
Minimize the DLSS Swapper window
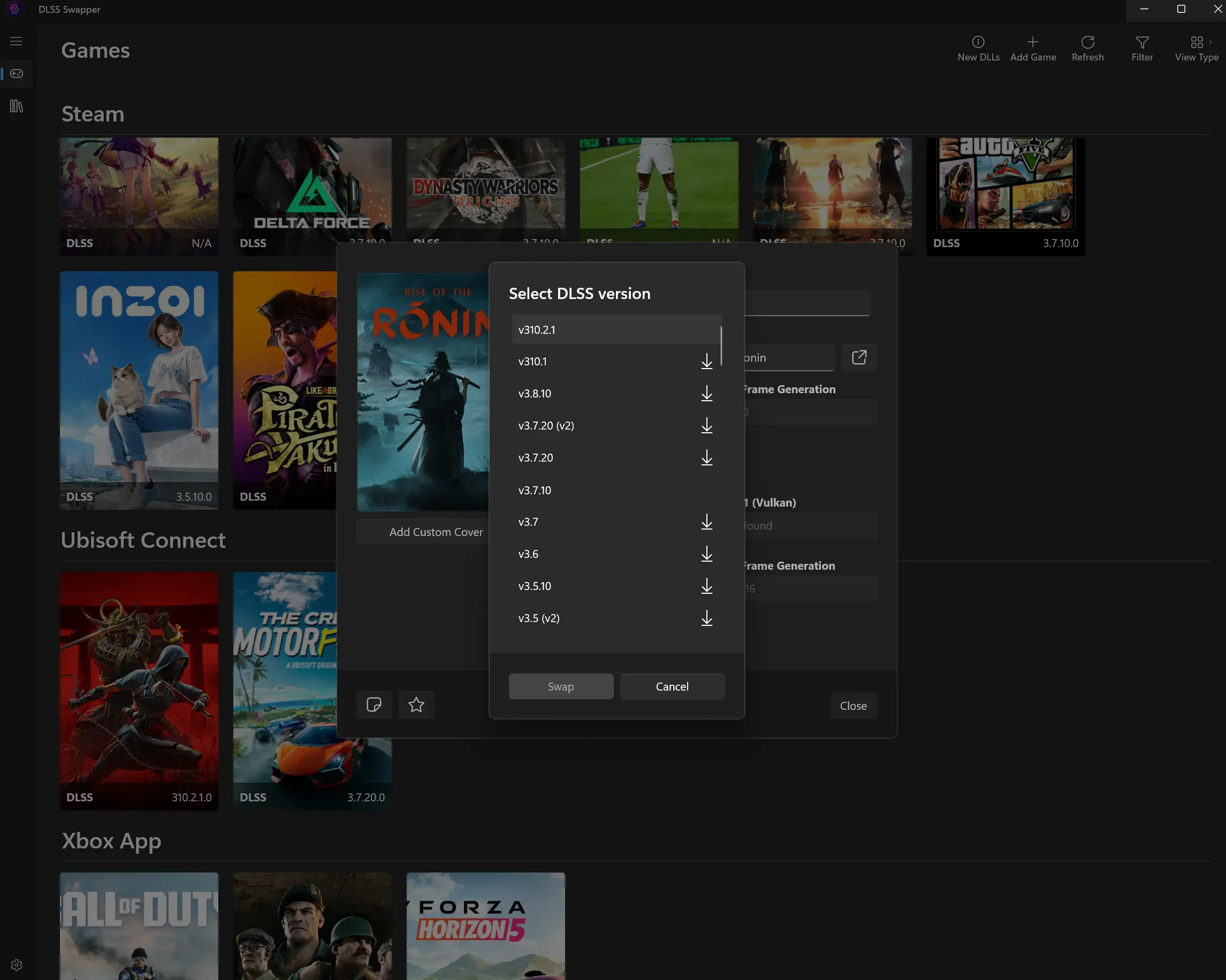tap(1144, 9)
